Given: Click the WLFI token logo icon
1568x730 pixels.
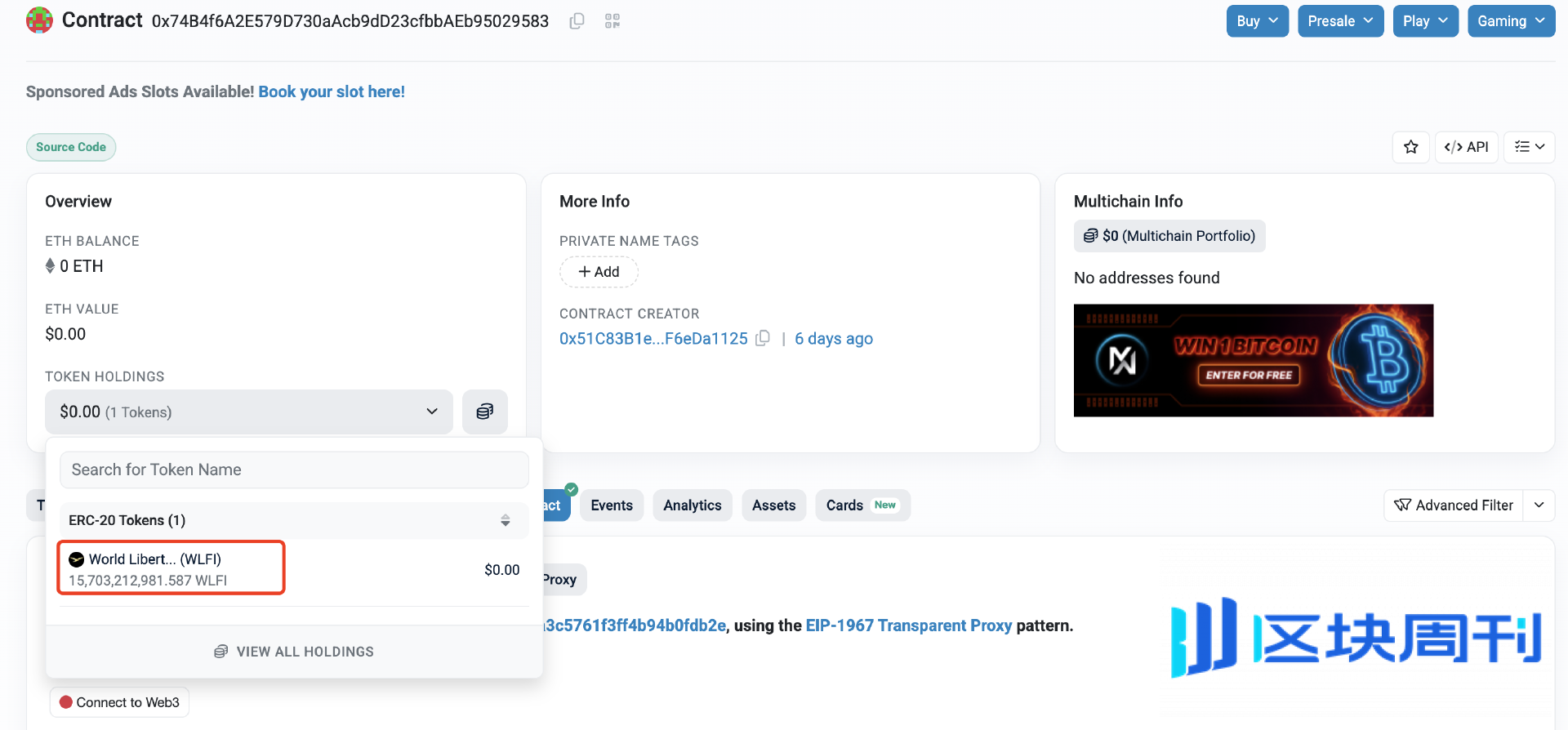Looking at the screenshot, I should (x=76, y=559).
